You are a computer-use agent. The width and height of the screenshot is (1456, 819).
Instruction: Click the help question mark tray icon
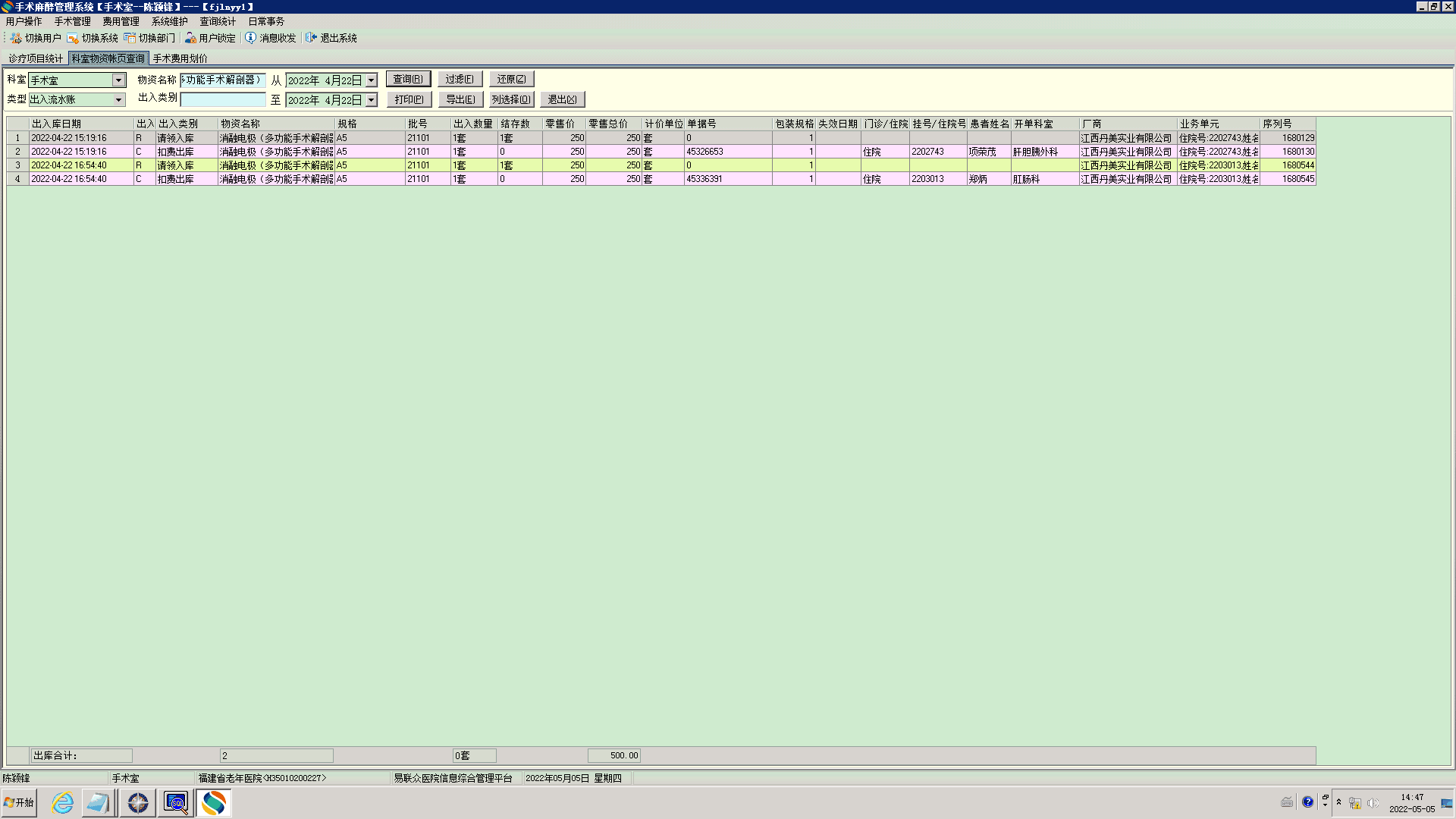[x=1307, y=802]
